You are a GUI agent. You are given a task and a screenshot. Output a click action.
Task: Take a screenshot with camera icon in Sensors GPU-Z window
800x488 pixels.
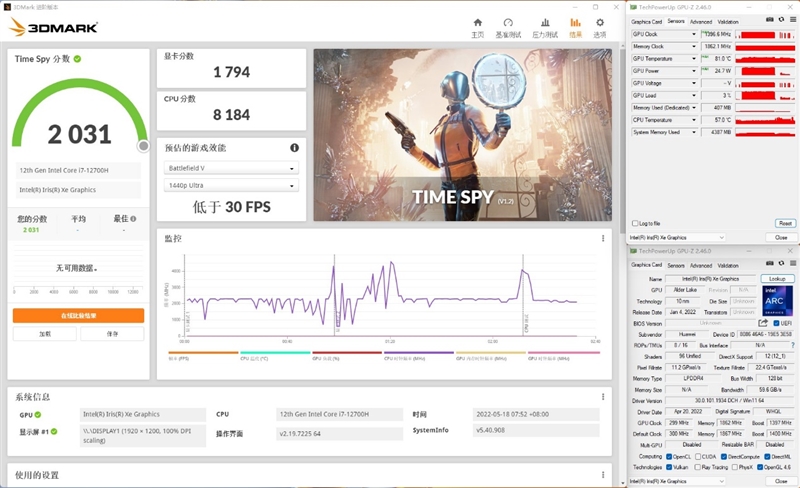click(x=770, y=19)
